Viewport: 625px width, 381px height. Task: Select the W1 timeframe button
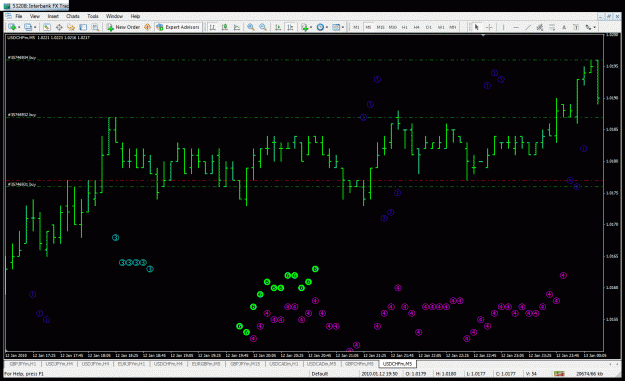[x=441, y=27]
